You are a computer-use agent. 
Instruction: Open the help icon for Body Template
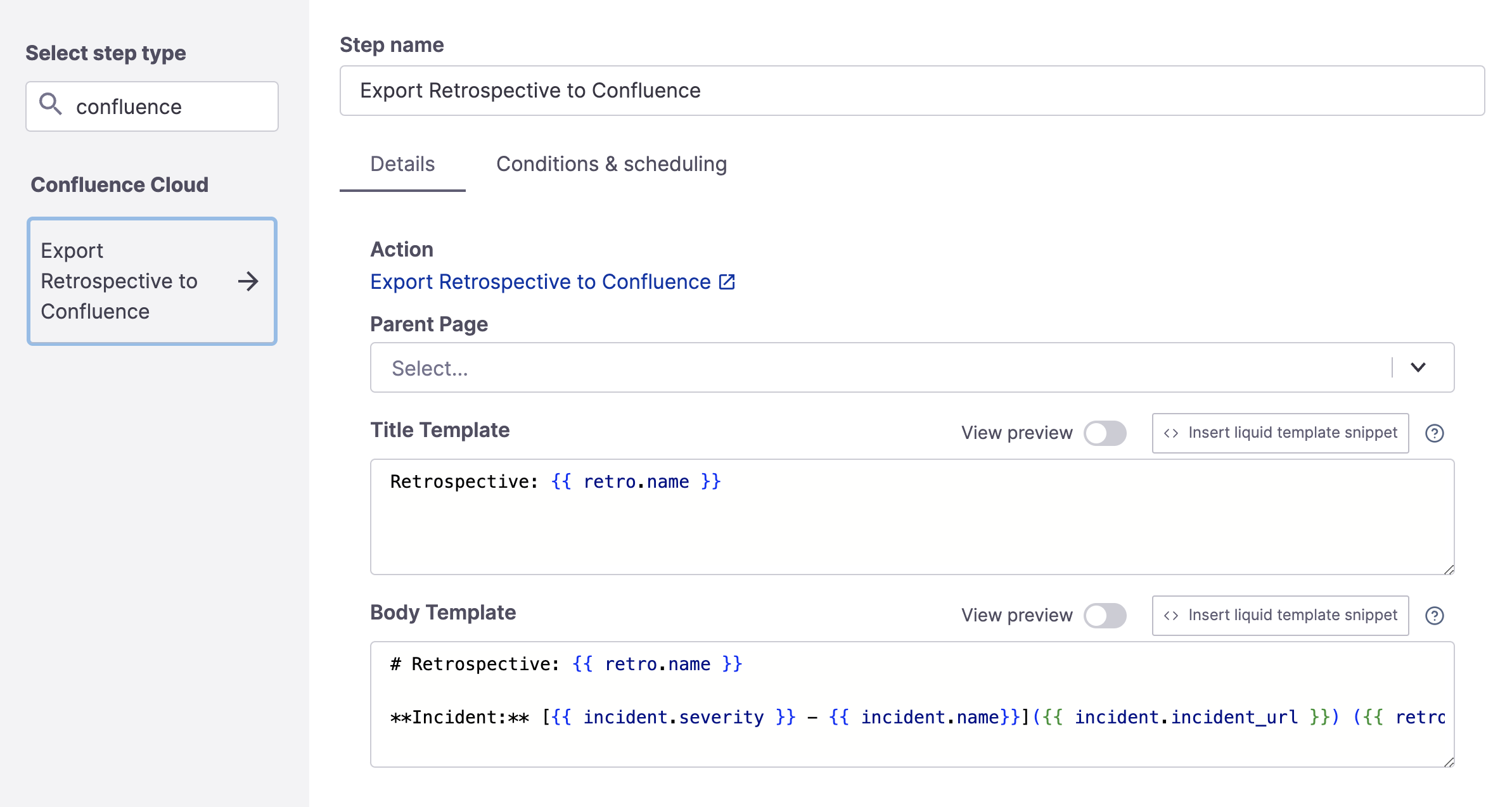pos(1434,616)
